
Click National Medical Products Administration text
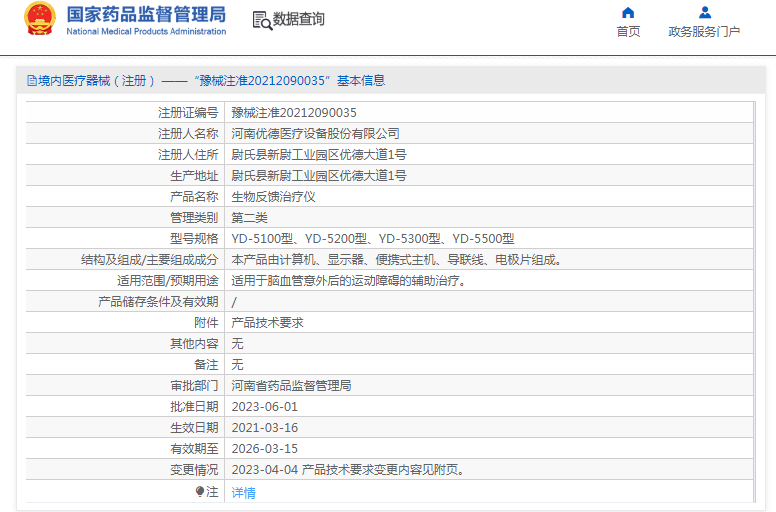pos(146,32)
